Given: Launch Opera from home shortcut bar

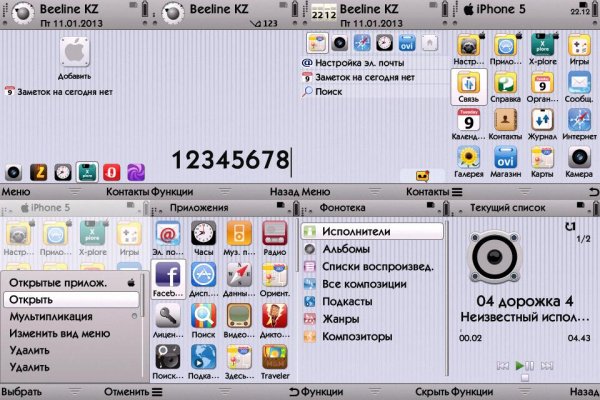Looking at the screenshot, I should (111, 173).
